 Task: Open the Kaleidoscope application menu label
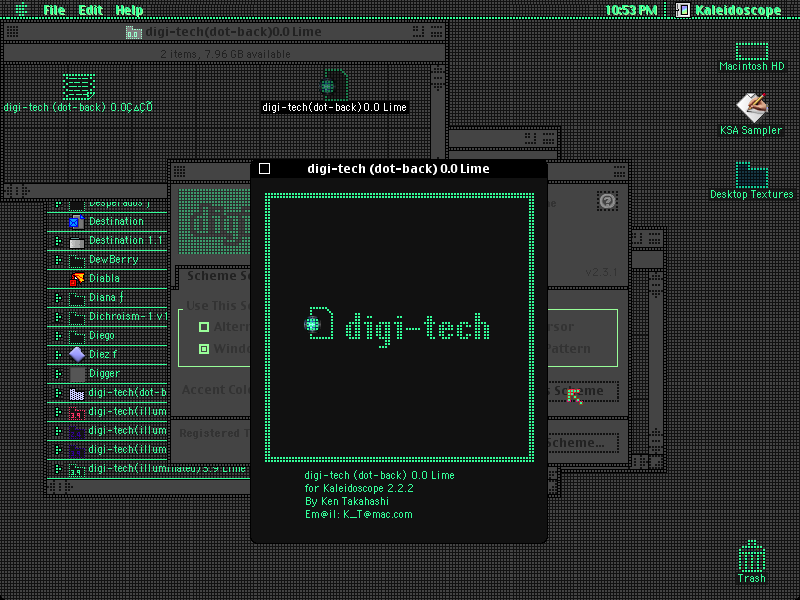click(x=738, y=10)
